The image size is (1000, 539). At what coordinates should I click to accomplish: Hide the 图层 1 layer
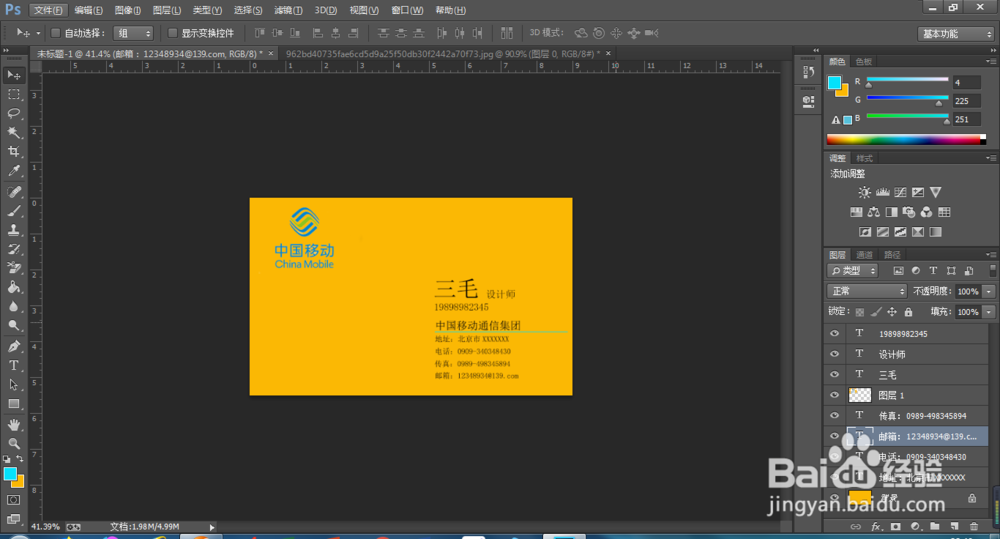(834, 395)
